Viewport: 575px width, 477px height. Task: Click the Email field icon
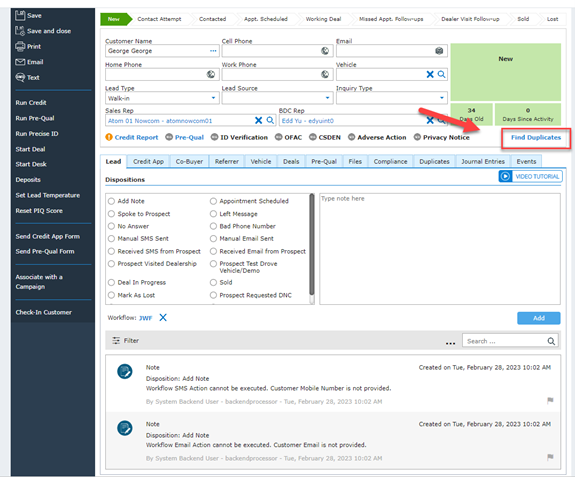439,51
